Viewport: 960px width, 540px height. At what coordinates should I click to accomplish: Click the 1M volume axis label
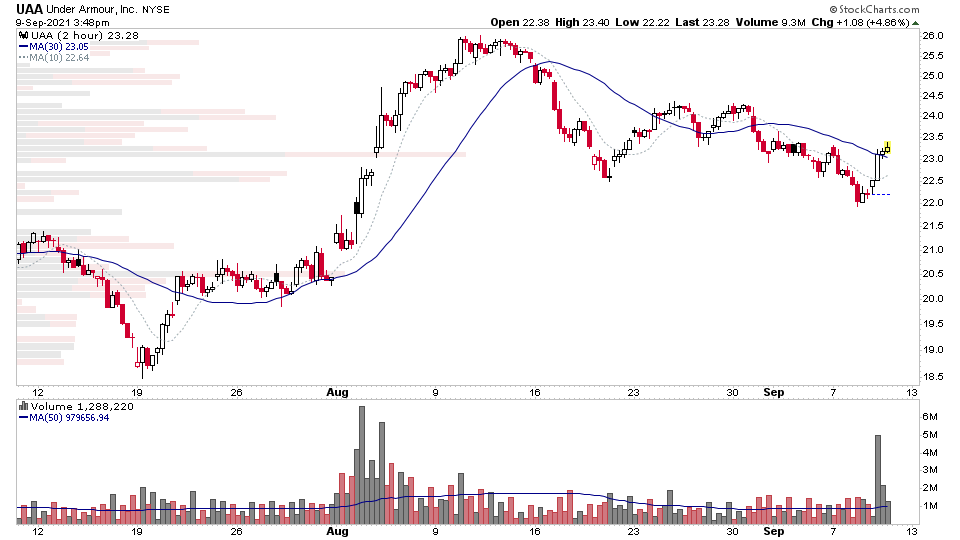[930, 506]
